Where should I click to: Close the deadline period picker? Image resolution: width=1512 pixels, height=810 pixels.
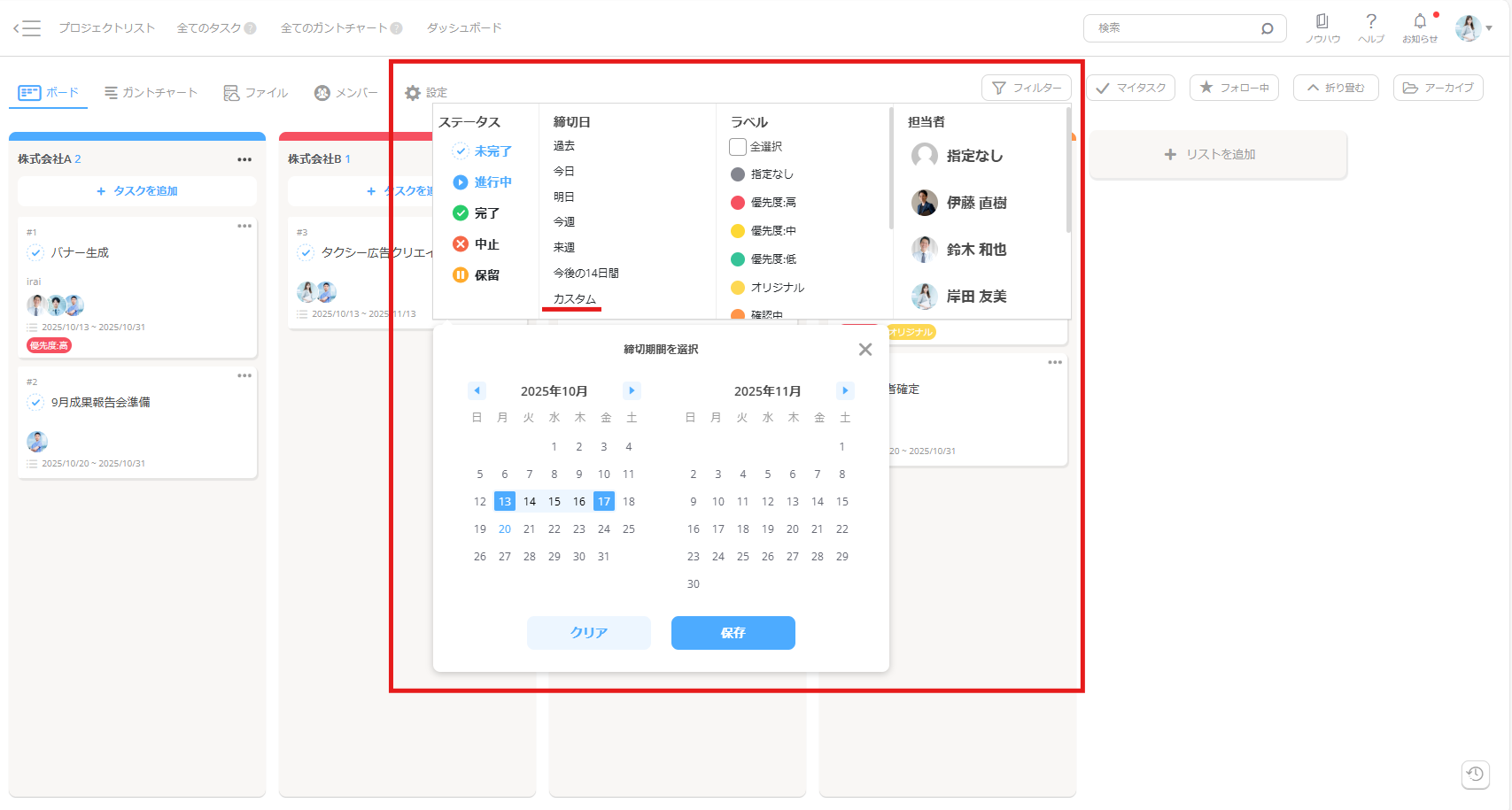coord(865,350)
